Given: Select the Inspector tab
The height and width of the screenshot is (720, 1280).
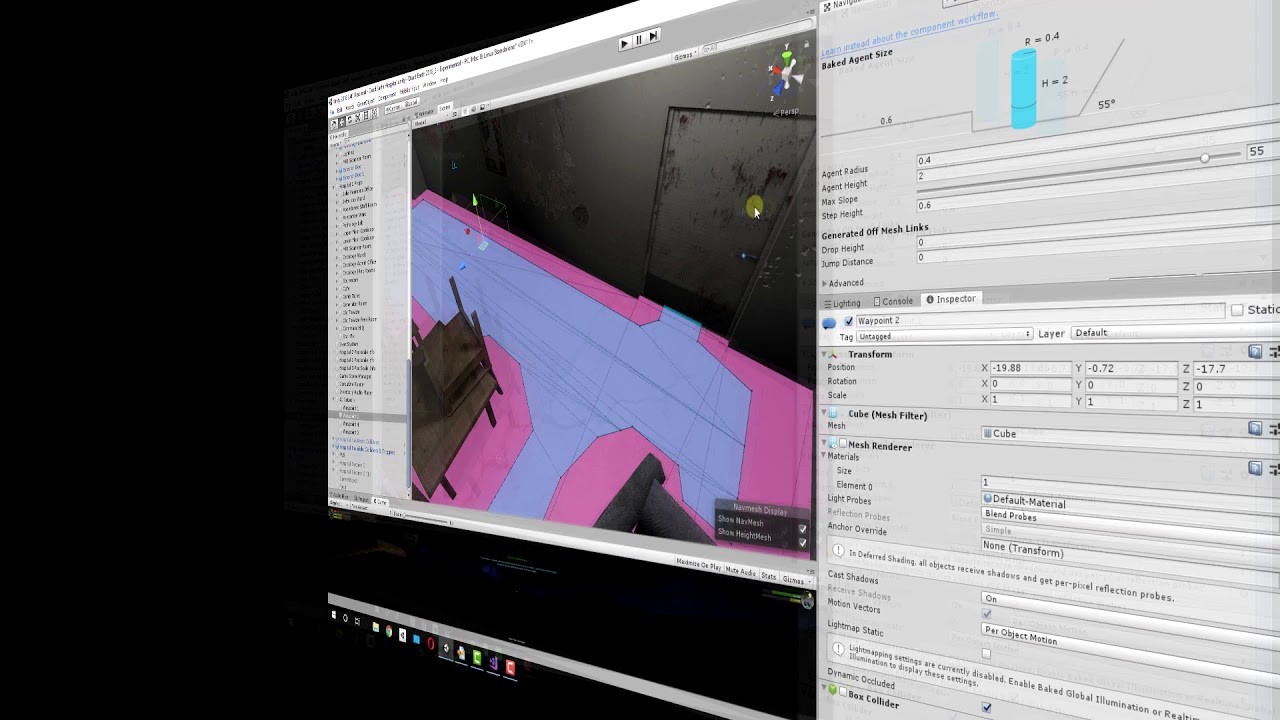Looking at the screenshot, I should [x=952, y=299].
